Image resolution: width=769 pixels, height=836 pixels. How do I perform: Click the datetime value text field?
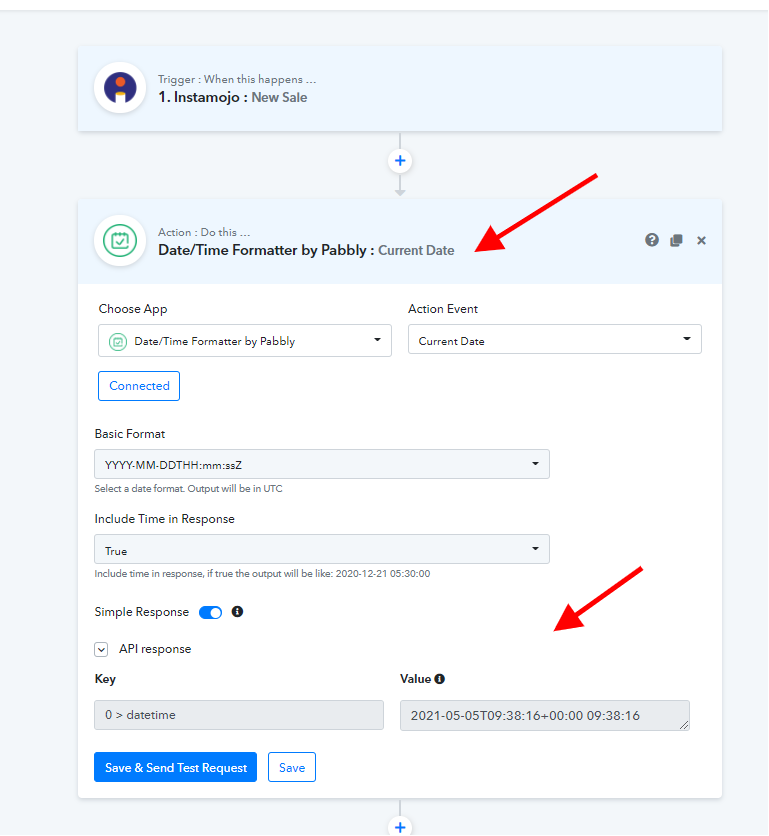pos(544,716)
